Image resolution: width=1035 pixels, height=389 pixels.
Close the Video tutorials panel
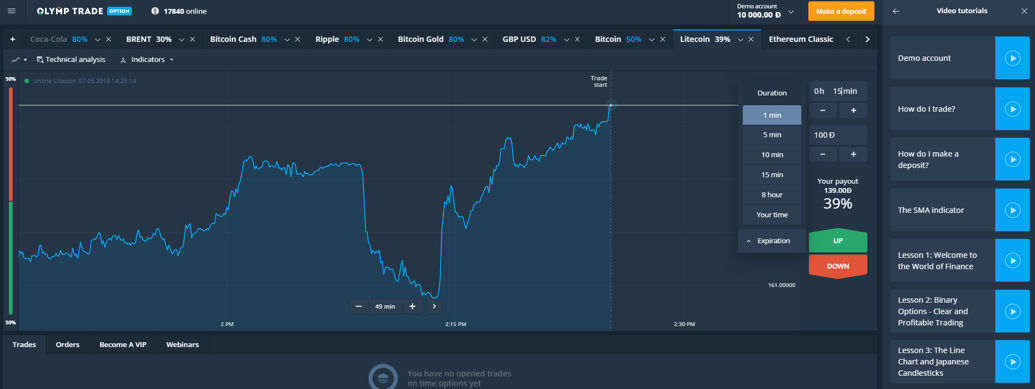click(x=1024, y=11)
